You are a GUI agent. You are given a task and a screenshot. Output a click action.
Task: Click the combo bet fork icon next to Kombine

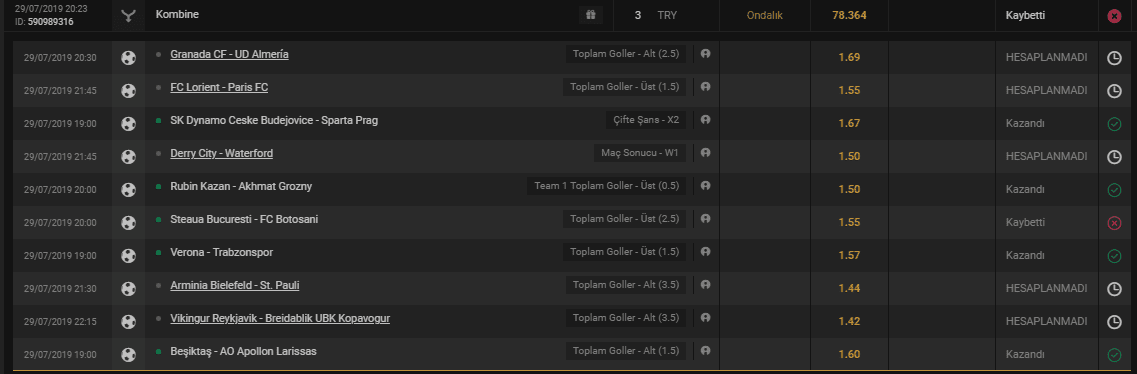click(128, 15)
